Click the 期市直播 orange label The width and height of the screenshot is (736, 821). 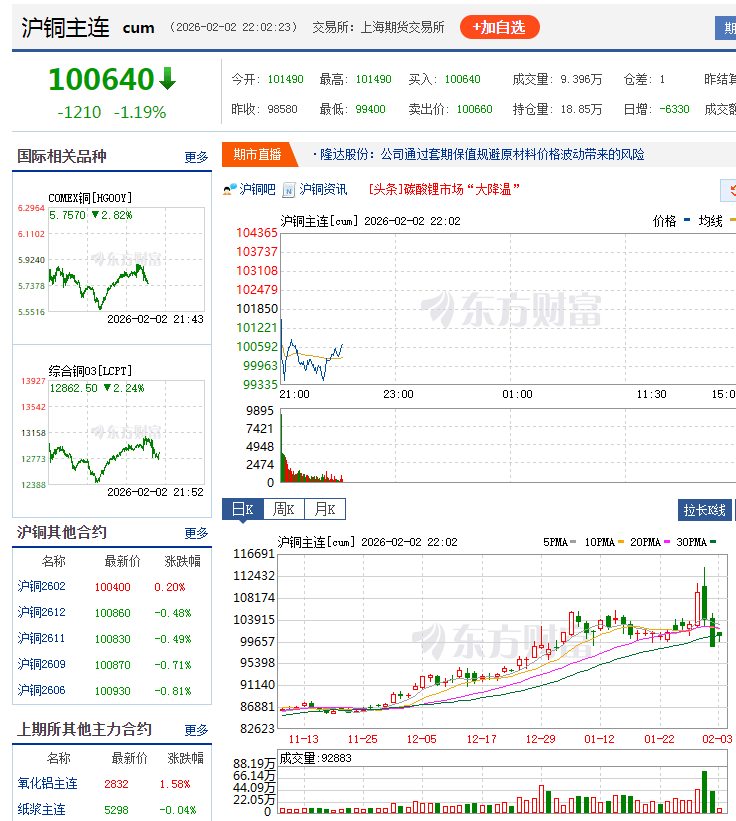click(x=258, y=154)
